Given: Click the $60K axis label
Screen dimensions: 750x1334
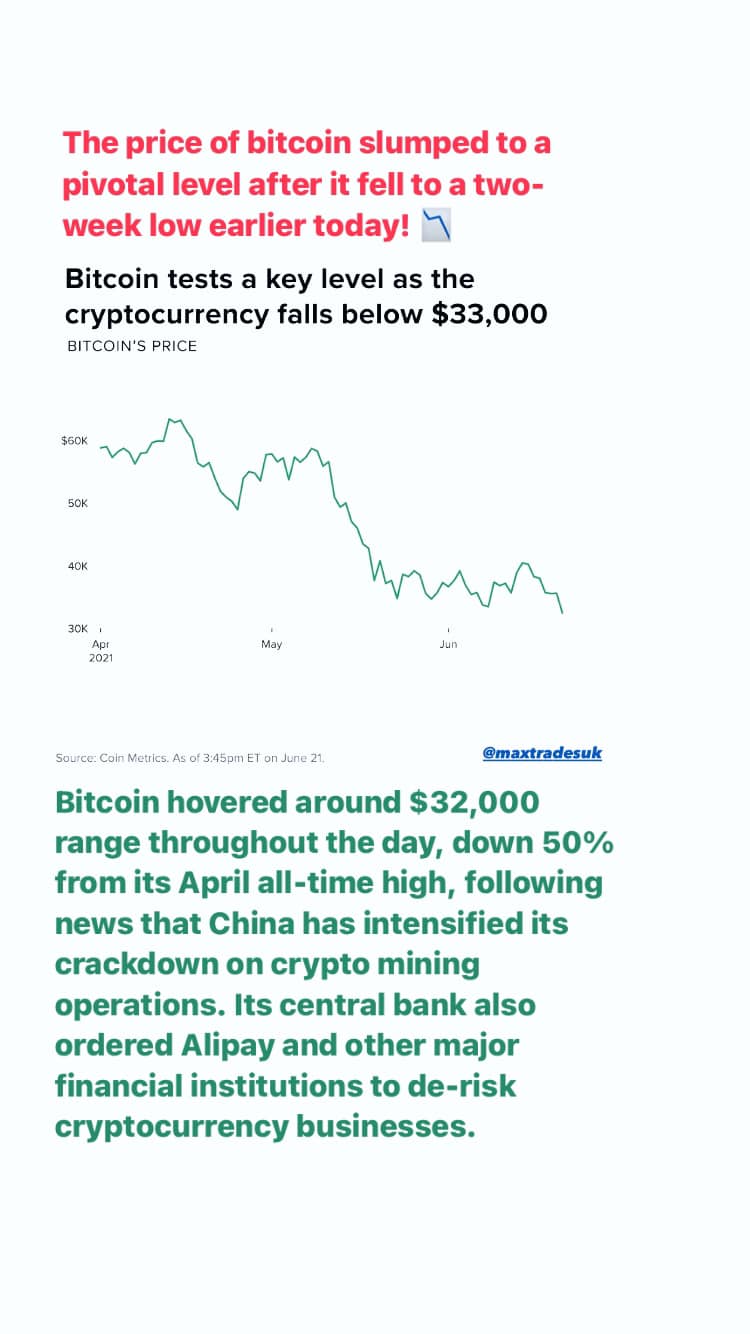Looking at the screenshot, I should pos(75,440).
